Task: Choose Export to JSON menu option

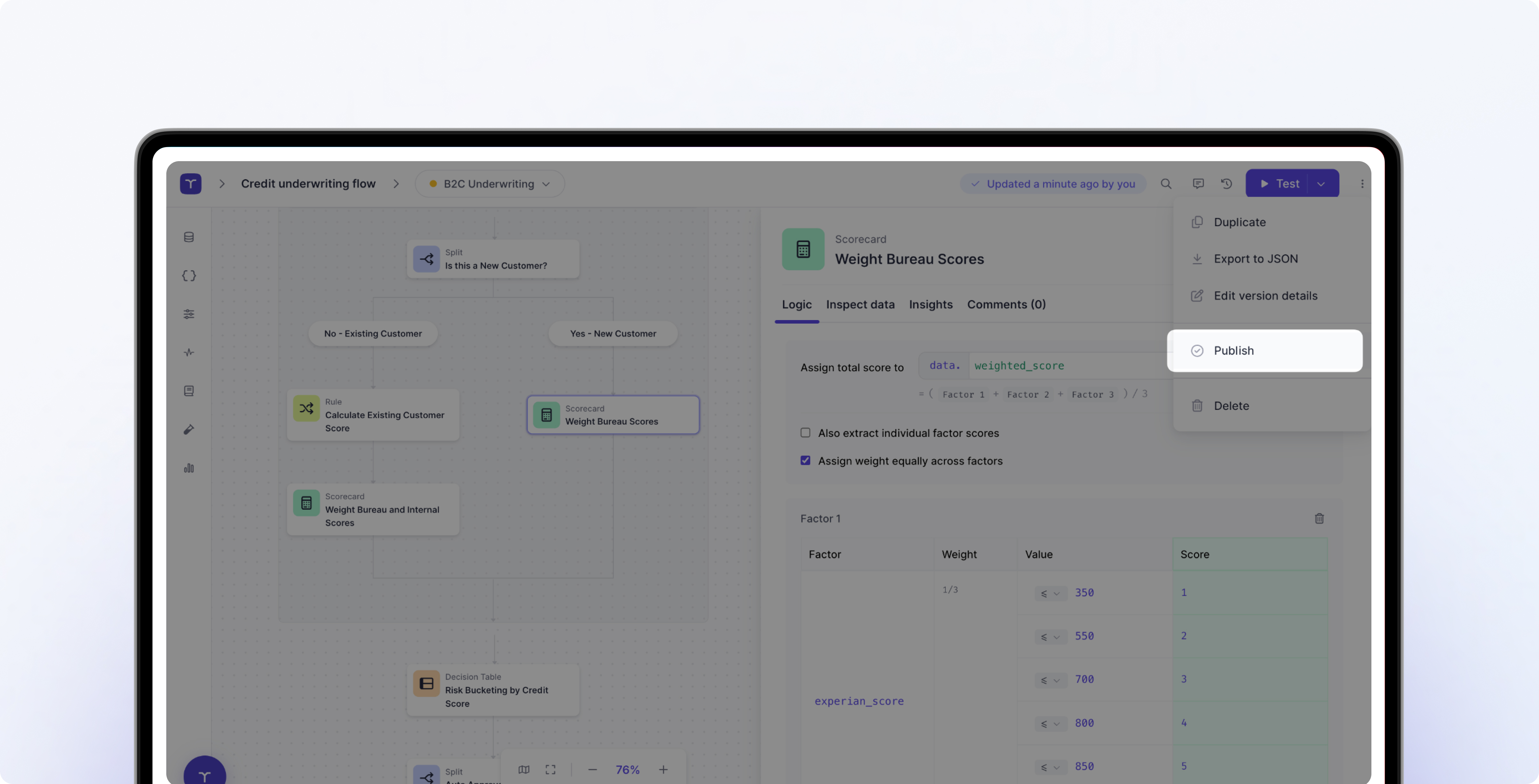Action: point(1255,259)
